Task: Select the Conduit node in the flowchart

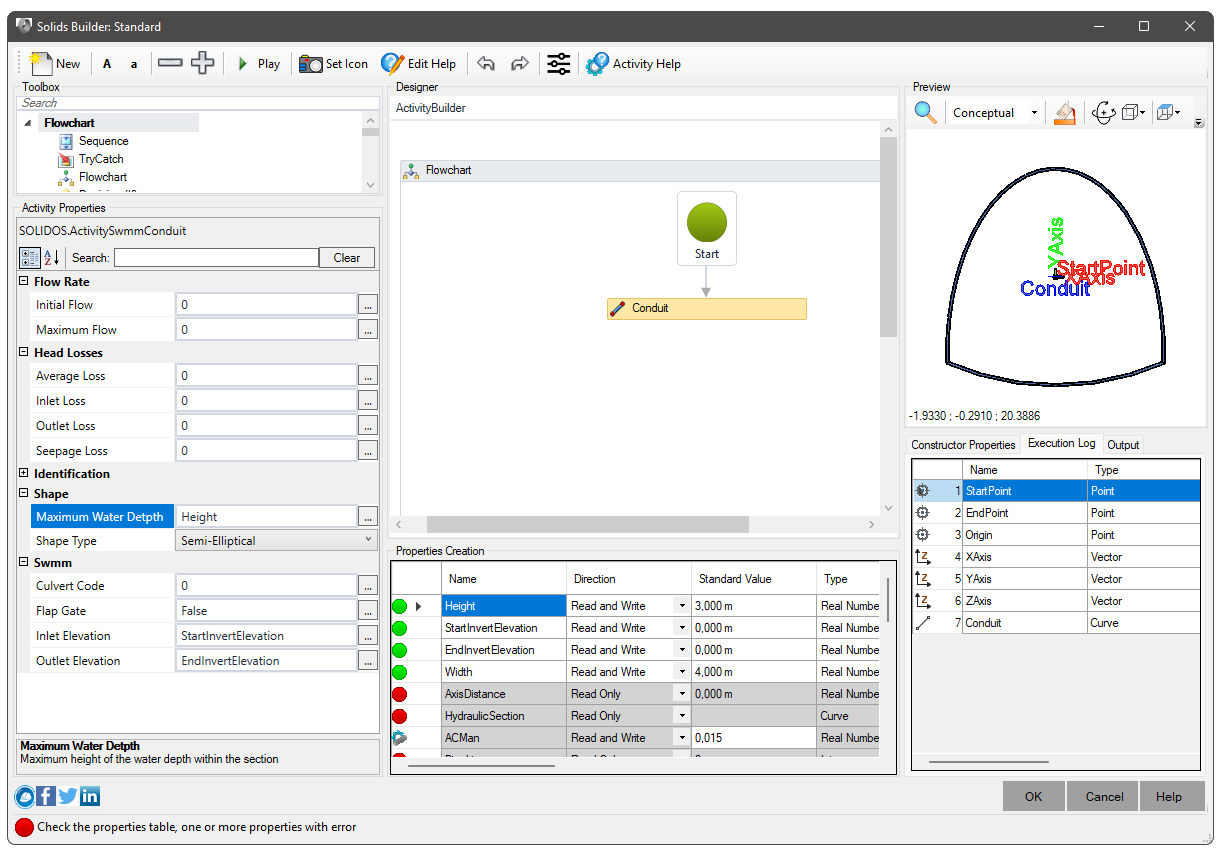Action: [707, 308]
